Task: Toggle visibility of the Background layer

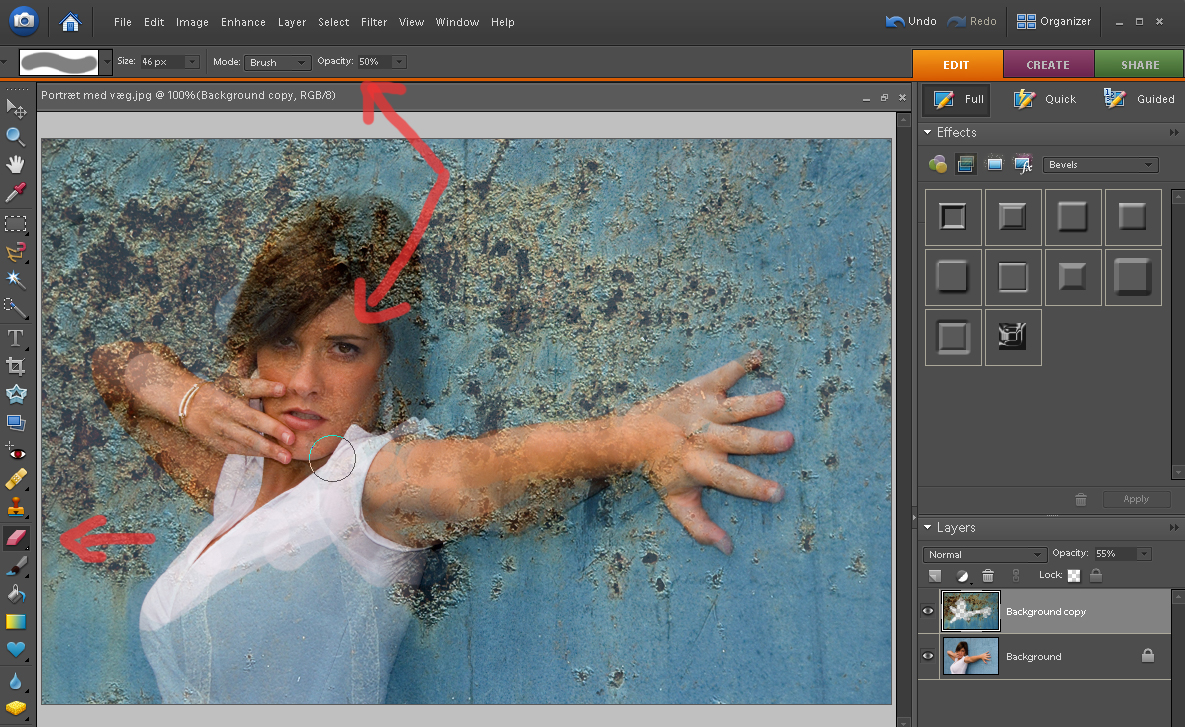Action: 928,656
